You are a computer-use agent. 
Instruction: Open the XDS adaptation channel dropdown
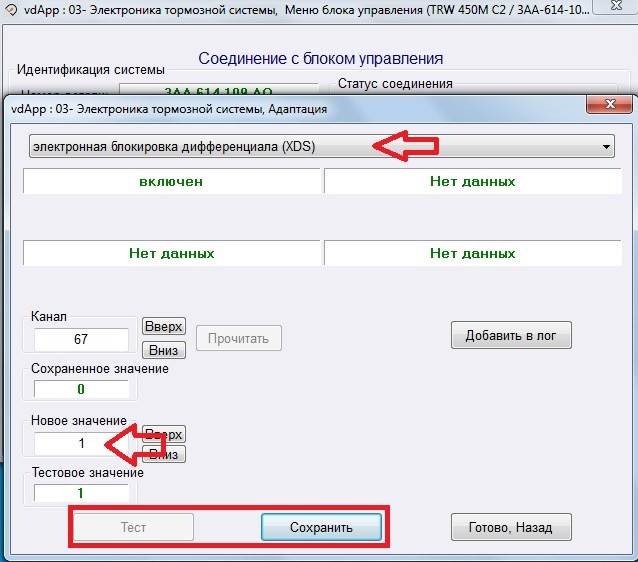pyautogui.click(x=321, y=147)
